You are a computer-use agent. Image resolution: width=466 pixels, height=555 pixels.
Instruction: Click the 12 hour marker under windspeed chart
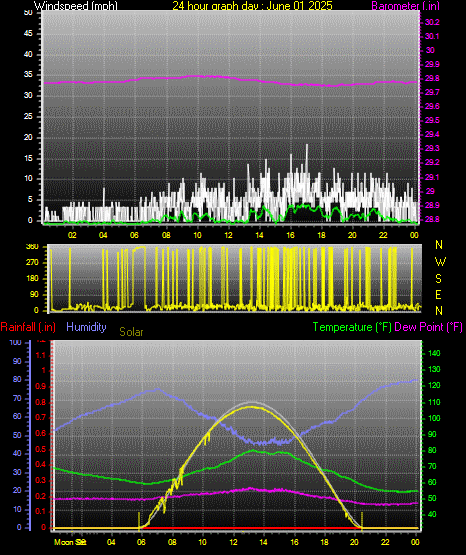[228, 235]
